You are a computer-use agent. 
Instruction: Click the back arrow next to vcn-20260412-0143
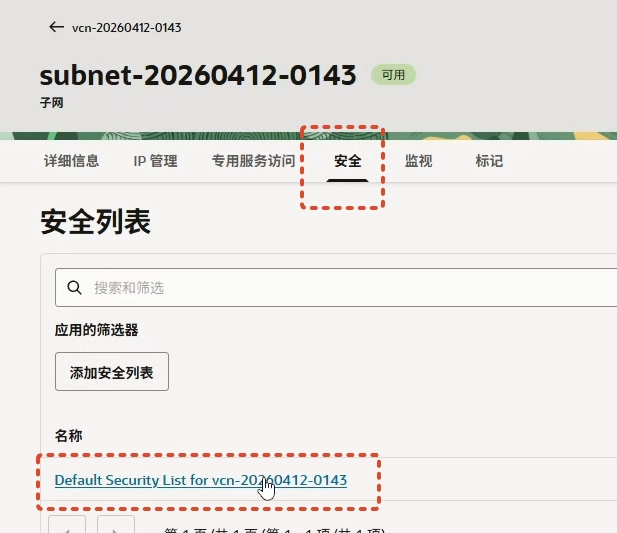point(56,27)
